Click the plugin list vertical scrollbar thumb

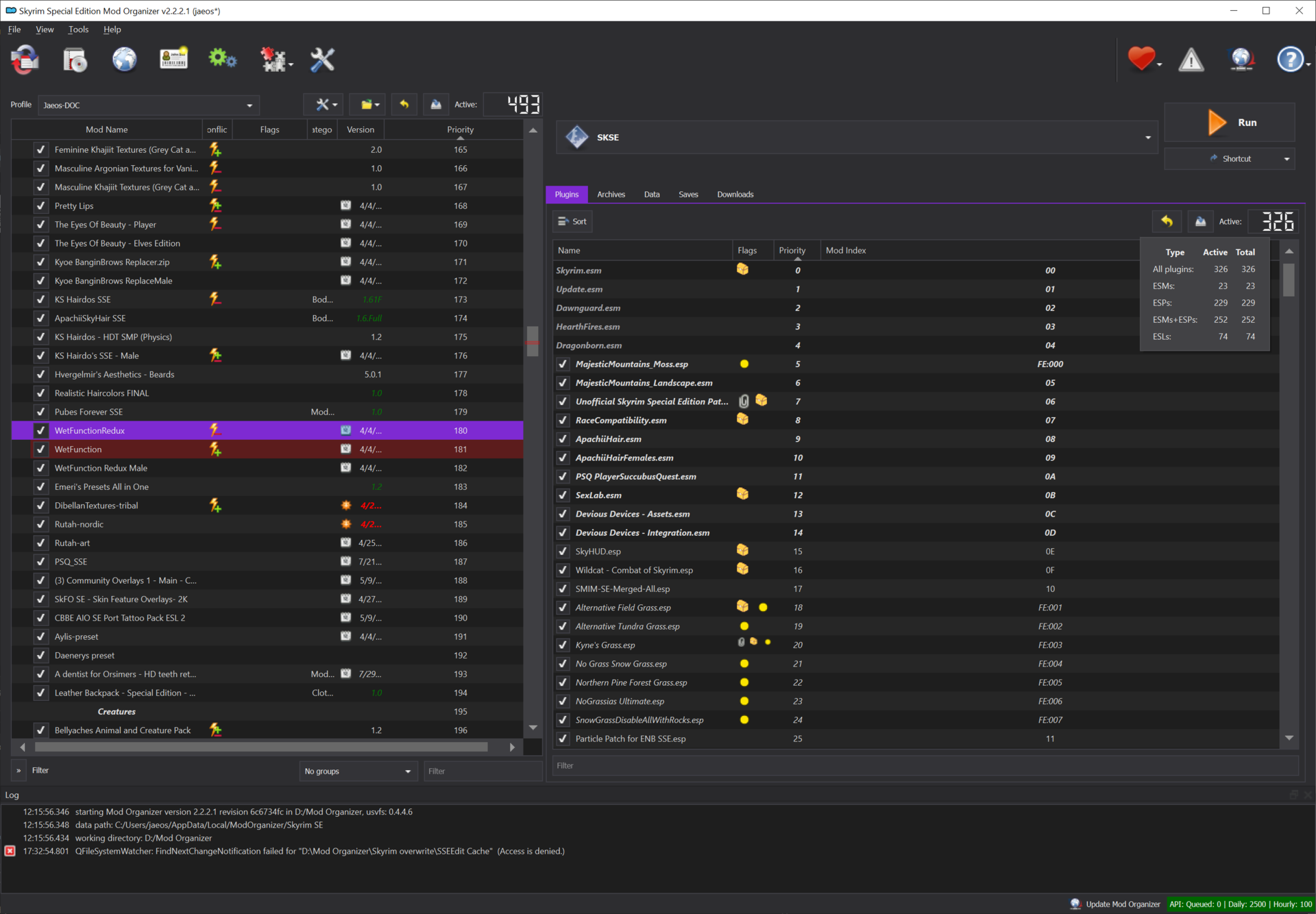[x=1289, y=280]
